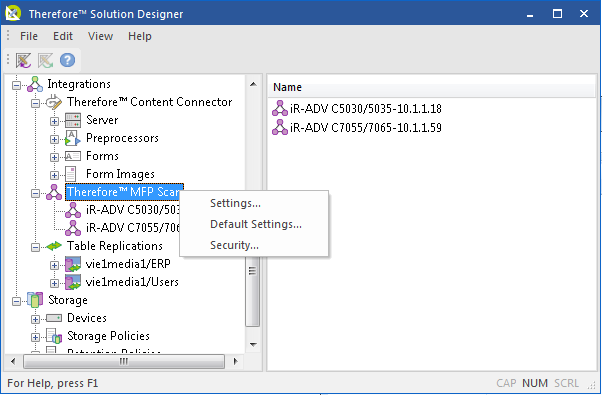The height and width of the screenshot is (395, 602).
Task: Click the vie1media1/ERP replication icon
Action: click(73, 264)
